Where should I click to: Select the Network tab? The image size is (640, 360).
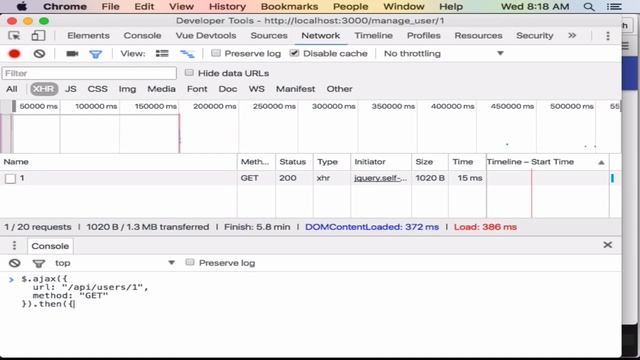[321, 36]
